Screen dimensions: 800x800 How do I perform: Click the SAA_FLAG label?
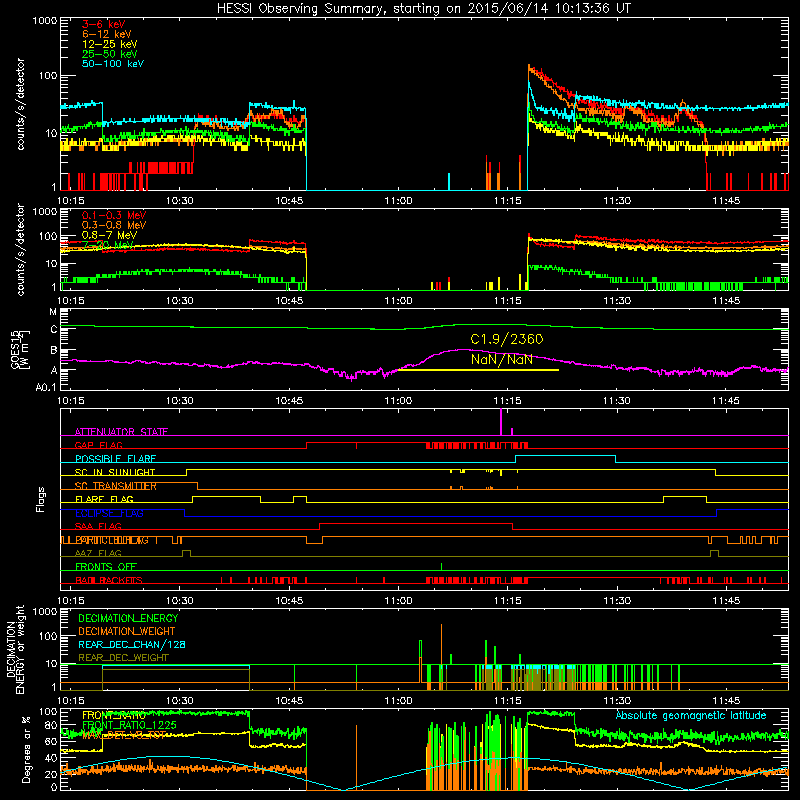coord(98,526)
